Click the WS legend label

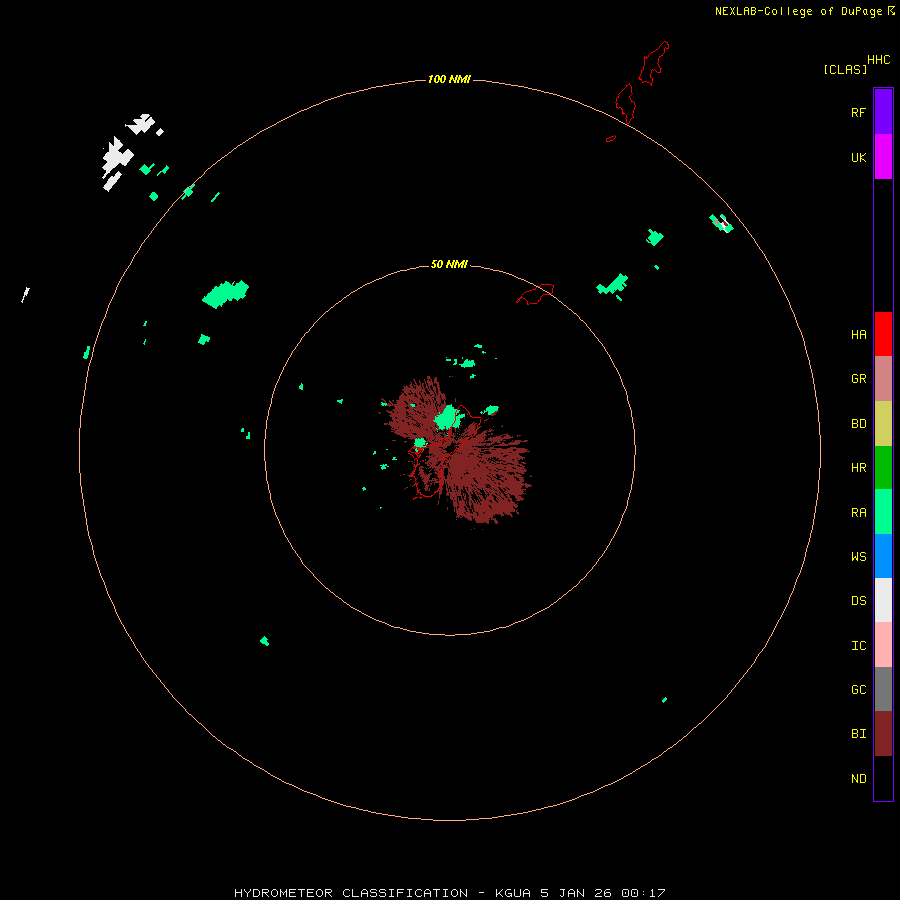[859, 557]
